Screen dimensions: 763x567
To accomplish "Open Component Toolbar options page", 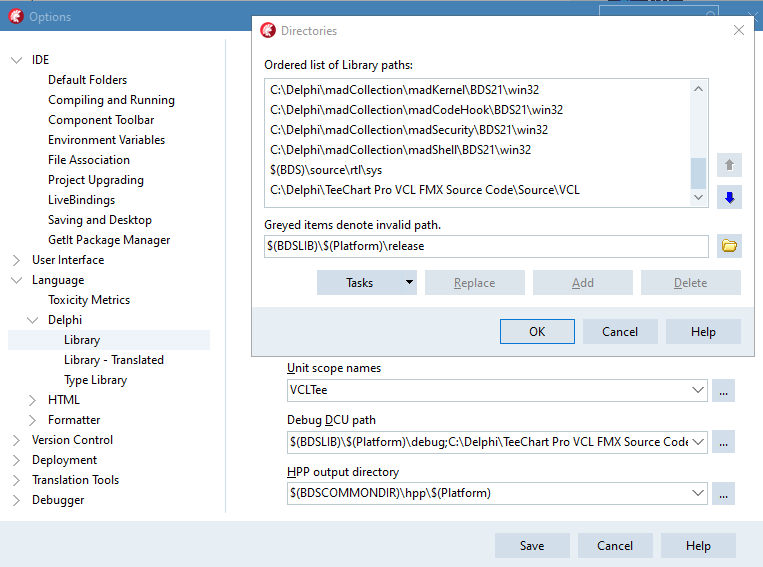I will point(101,120).
